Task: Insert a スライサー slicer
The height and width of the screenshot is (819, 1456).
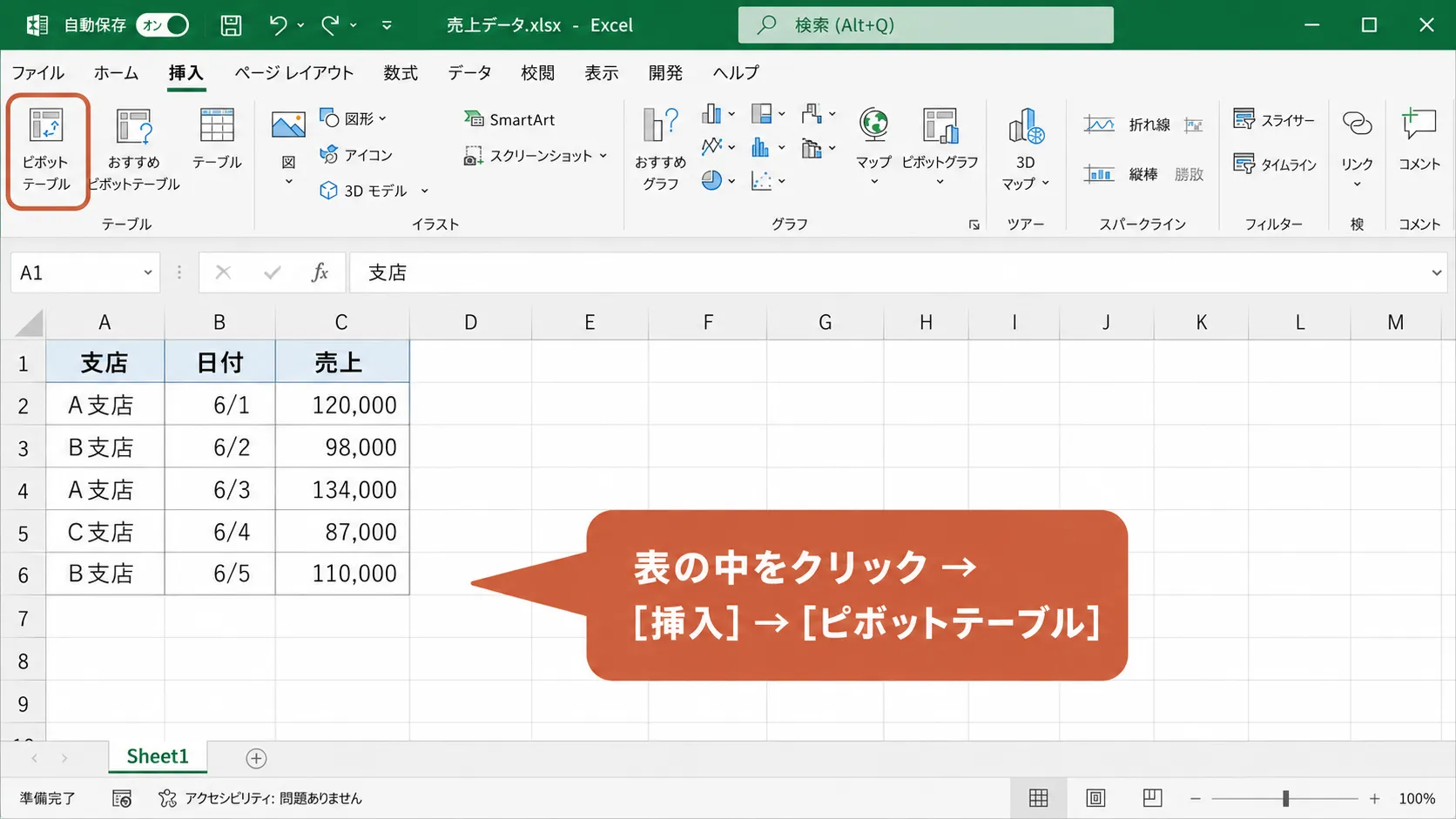Action: (x=1274, y=119)
